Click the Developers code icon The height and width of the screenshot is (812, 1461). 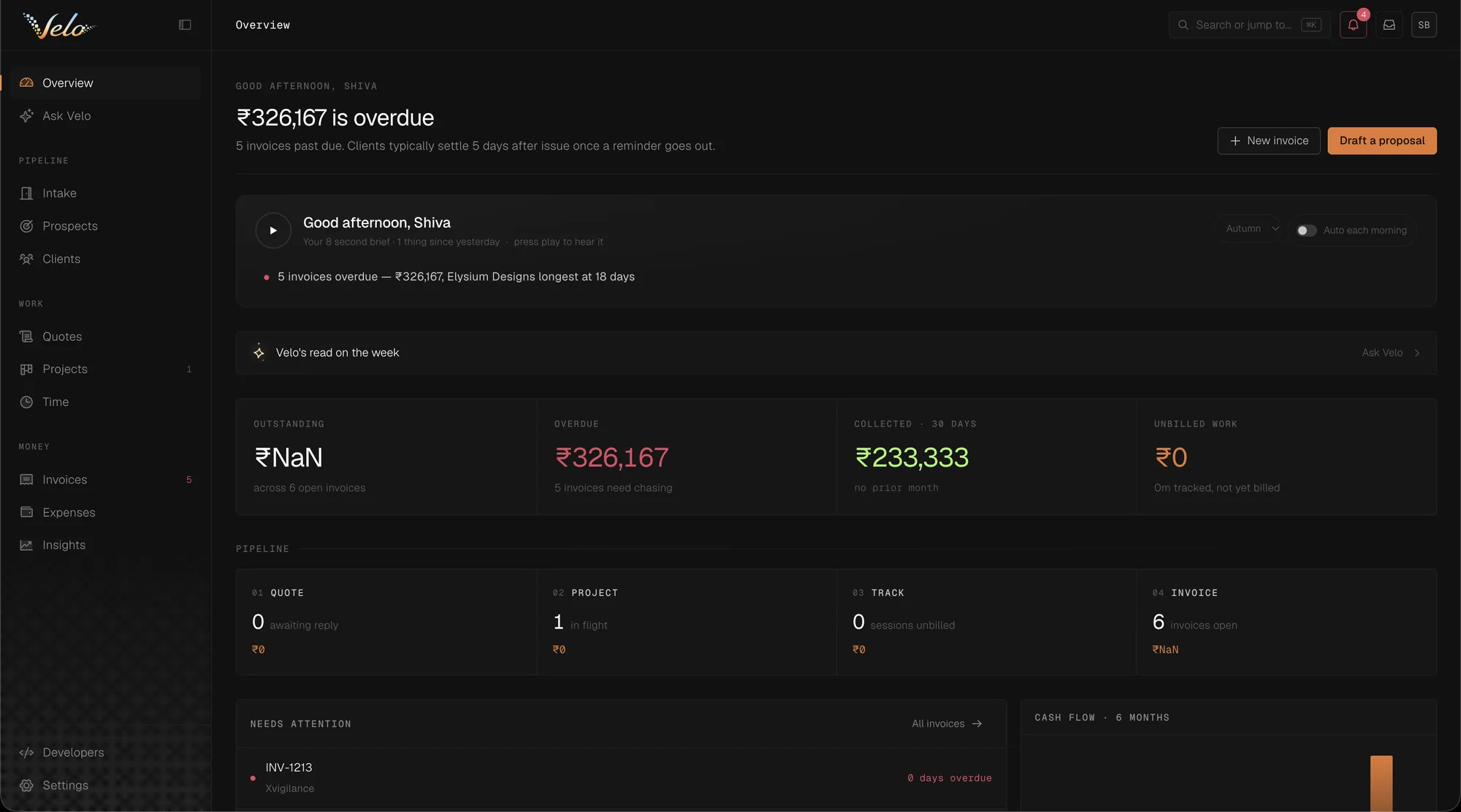pos(26,753)
